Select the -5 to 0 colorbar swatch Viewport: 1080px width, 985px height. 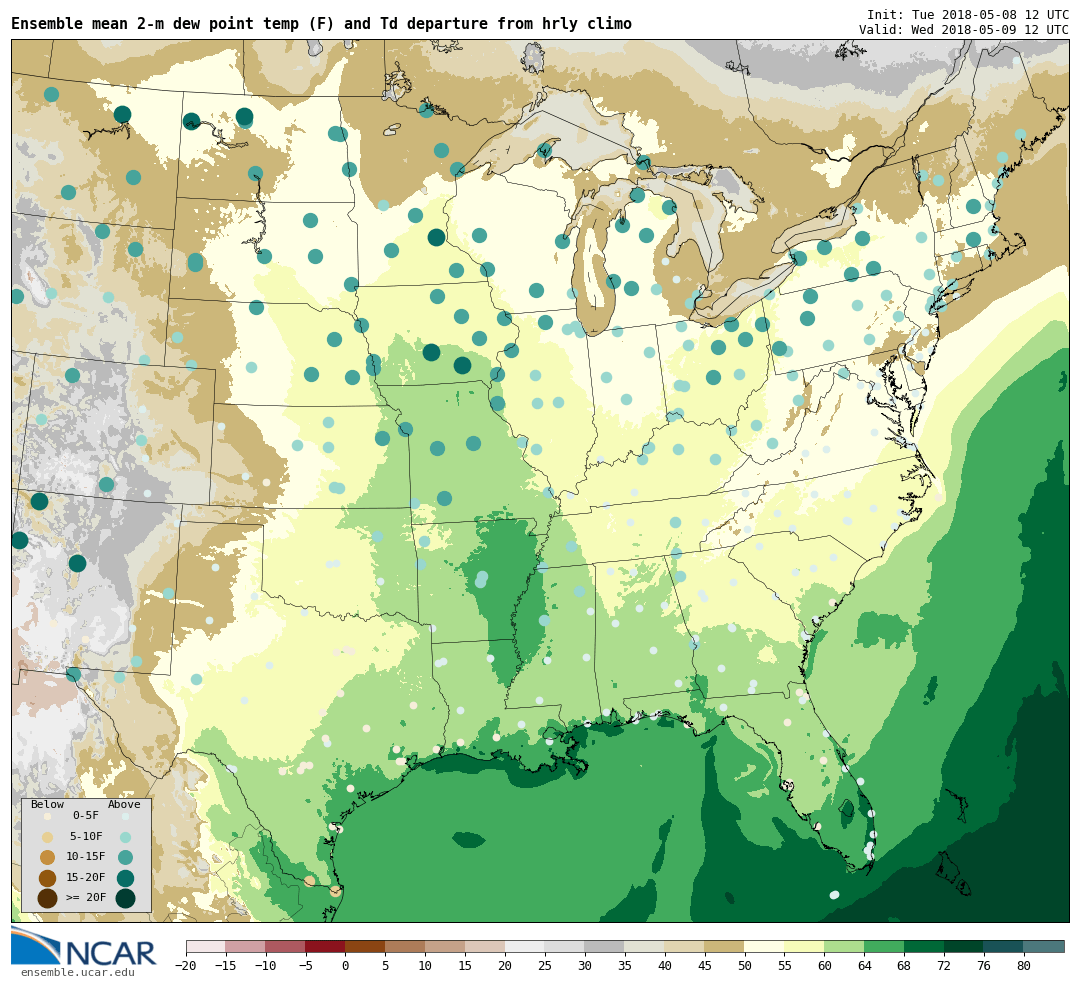pyautogui.click(x=325, y=946)
